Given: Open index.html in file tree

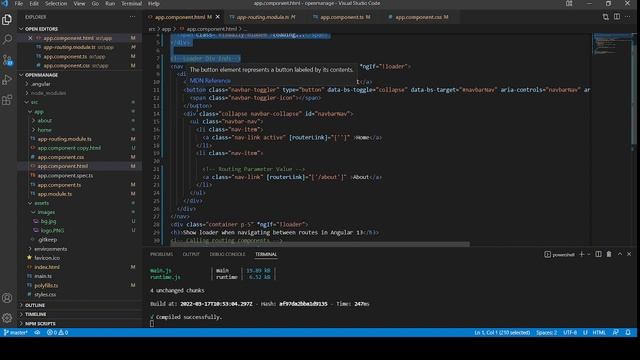Looking at the screenshot, I should (x=47, y=267).
